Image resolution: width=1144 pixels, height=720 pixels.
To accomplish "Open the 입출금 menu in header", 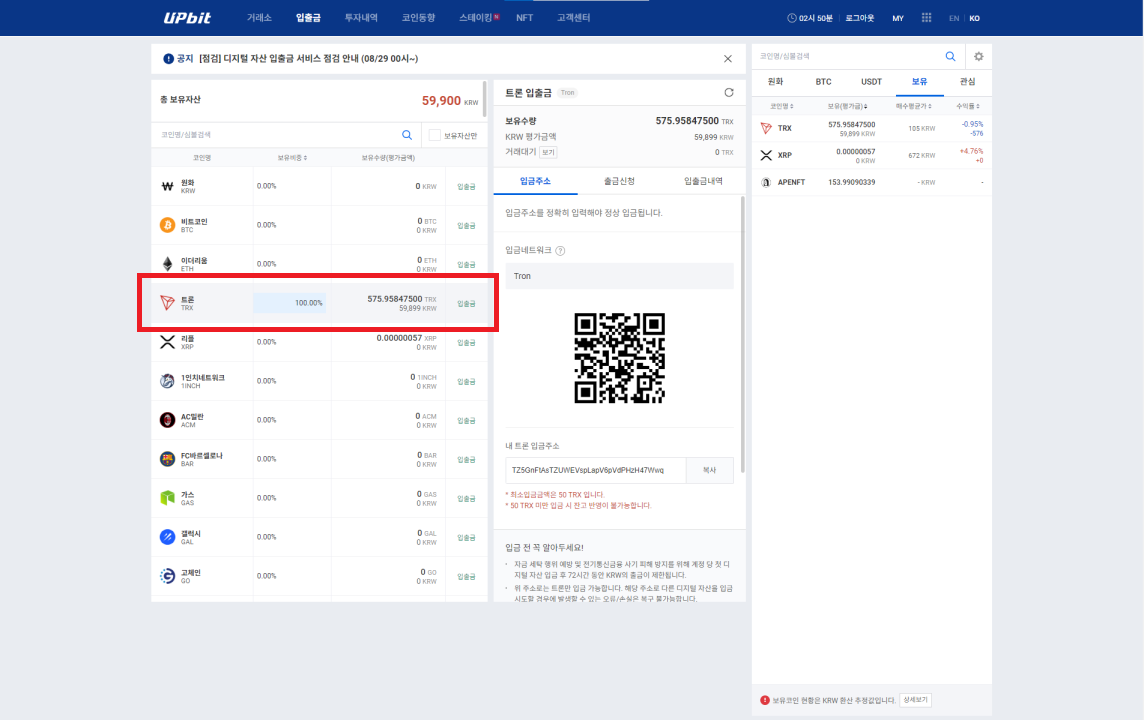I will coord(308,18).
